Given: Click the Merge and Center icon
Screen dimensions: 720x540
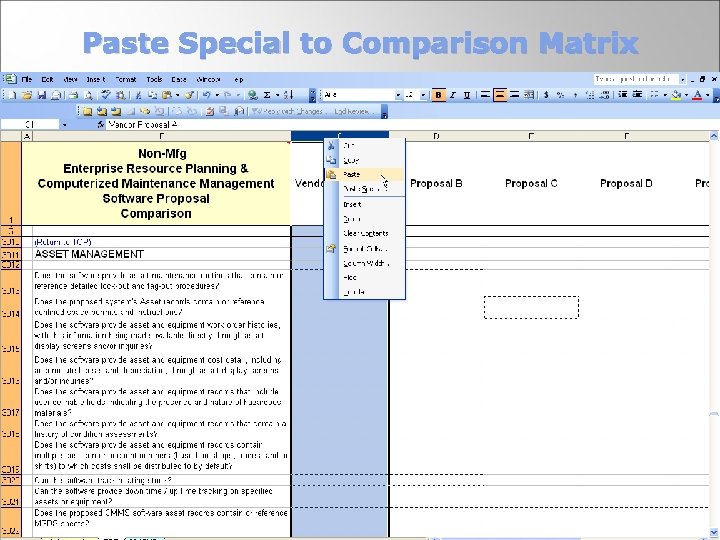Looking at the screenshot, I should click(529, 95).
